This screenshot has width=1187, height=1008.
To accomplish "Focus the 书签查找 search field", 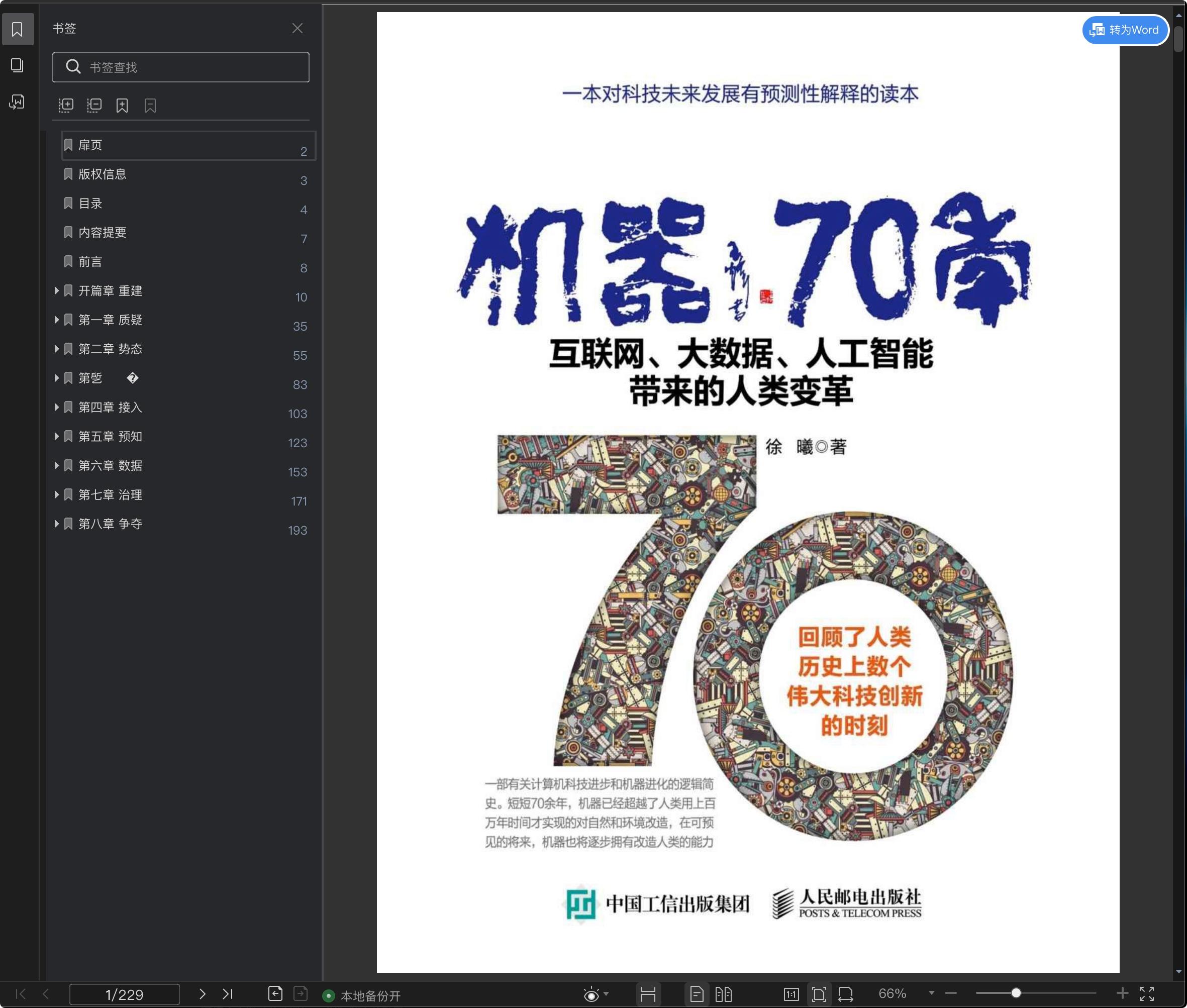I will [x=180, y=67].
